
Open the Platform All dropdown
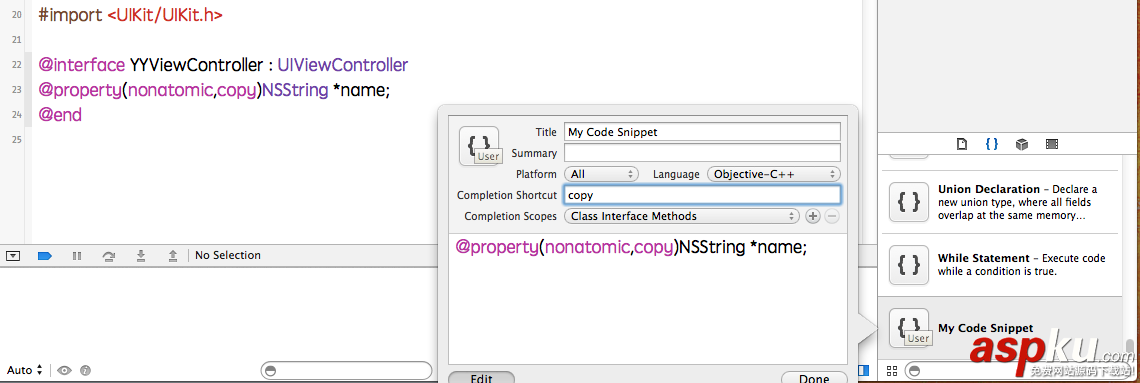tap(601, 174)
